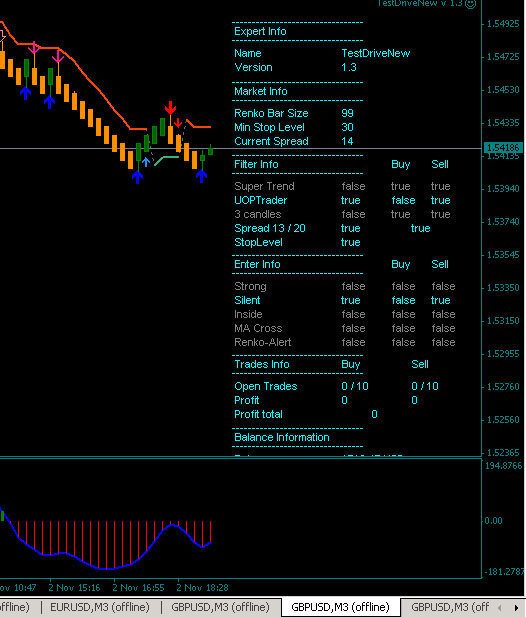Screen dimensions: 526x617
Task: Click the Trades Info heading
Action: pyautogui.click(x=262, y=364)
